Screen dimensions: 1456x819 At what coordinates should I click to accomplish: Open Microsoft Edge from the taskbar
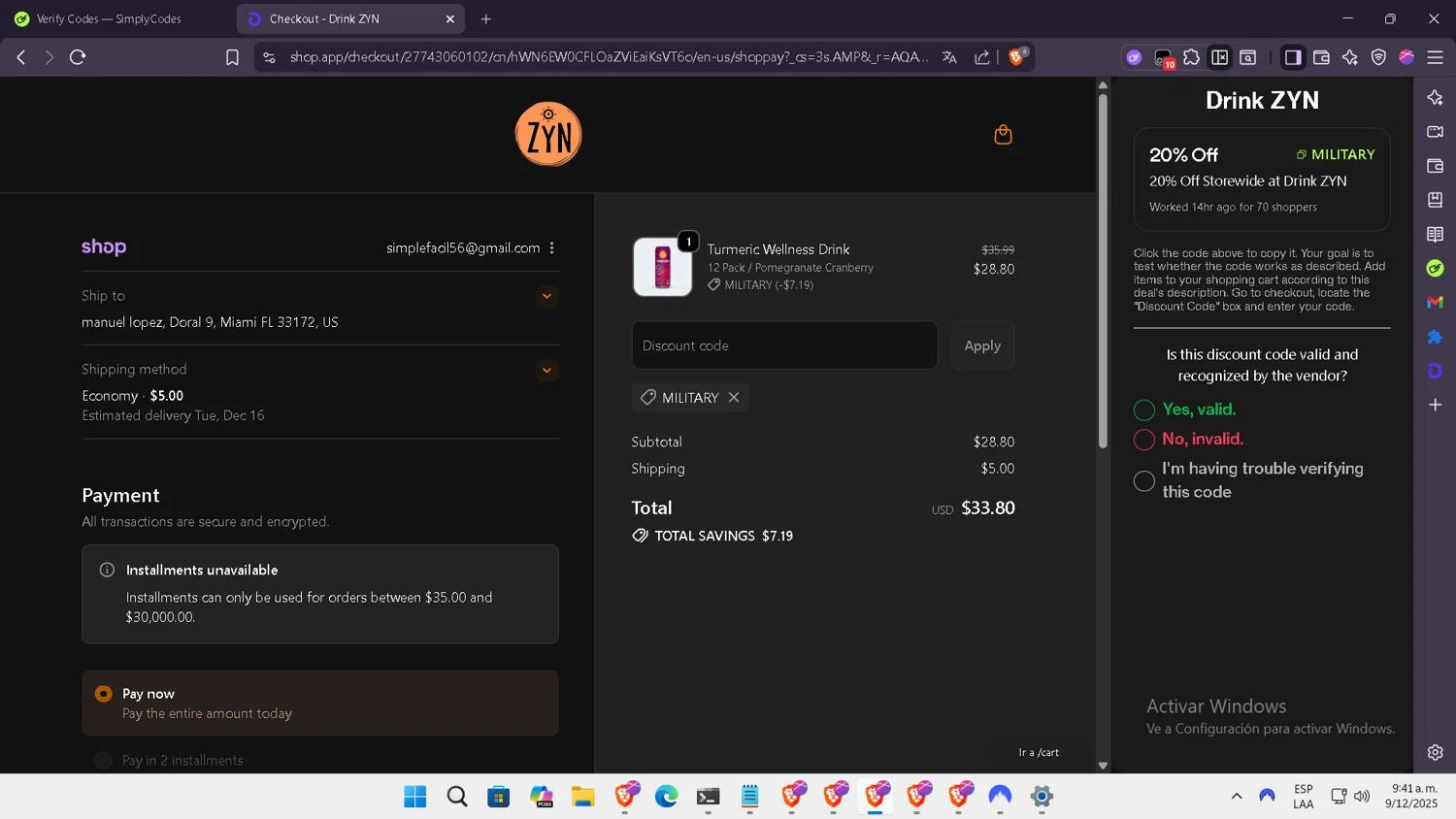pyautogui.click(x=666, y=797)
